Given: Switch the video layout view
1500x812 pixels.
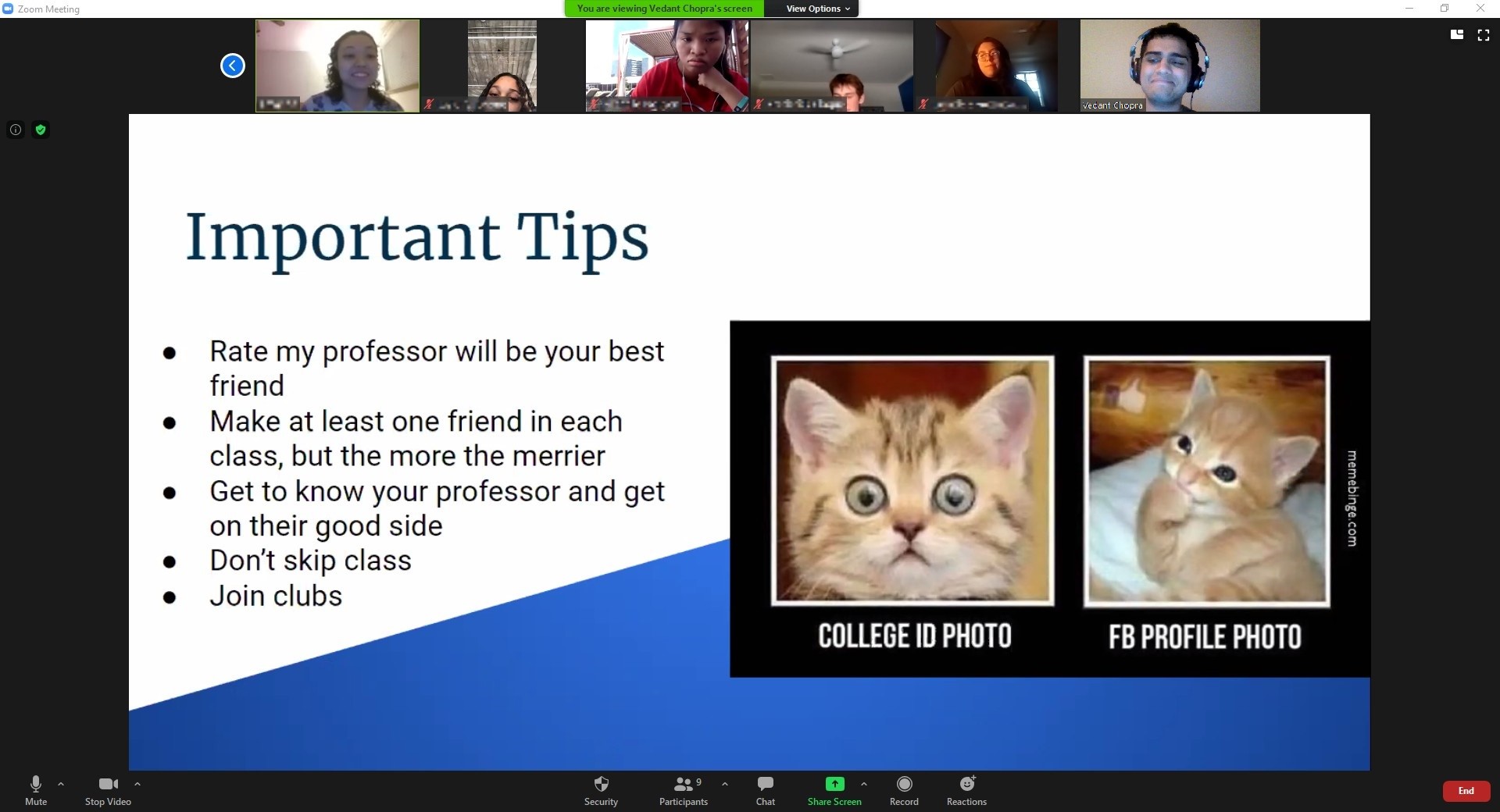Looking at the screenshot, I should [1456, 35].
